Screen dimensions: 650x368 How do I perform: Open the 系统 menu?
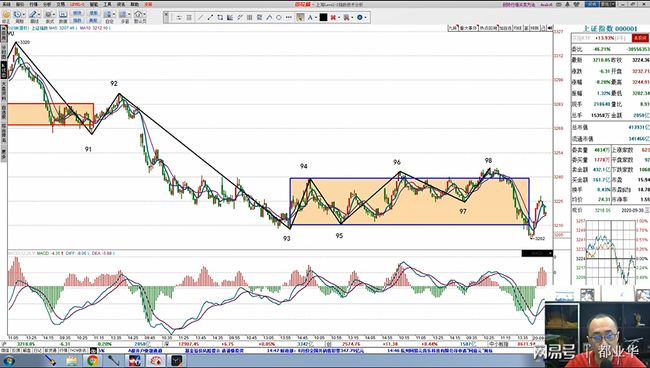pyautogui.click(x=7, y=4)
